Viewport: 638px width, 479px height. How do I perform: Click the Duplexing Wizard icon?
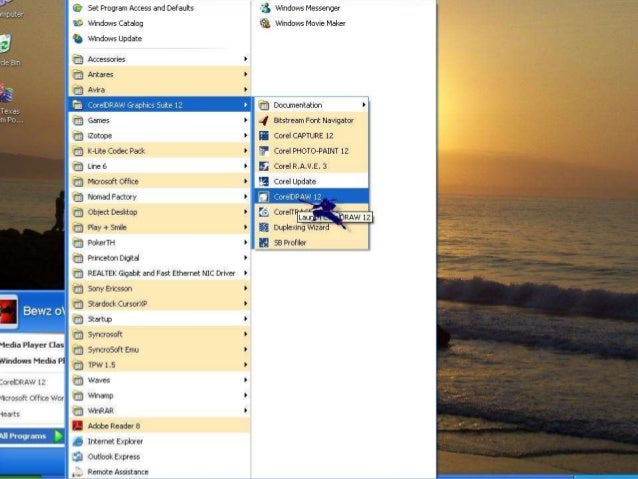pyautogui.click(x=264, y=227)
